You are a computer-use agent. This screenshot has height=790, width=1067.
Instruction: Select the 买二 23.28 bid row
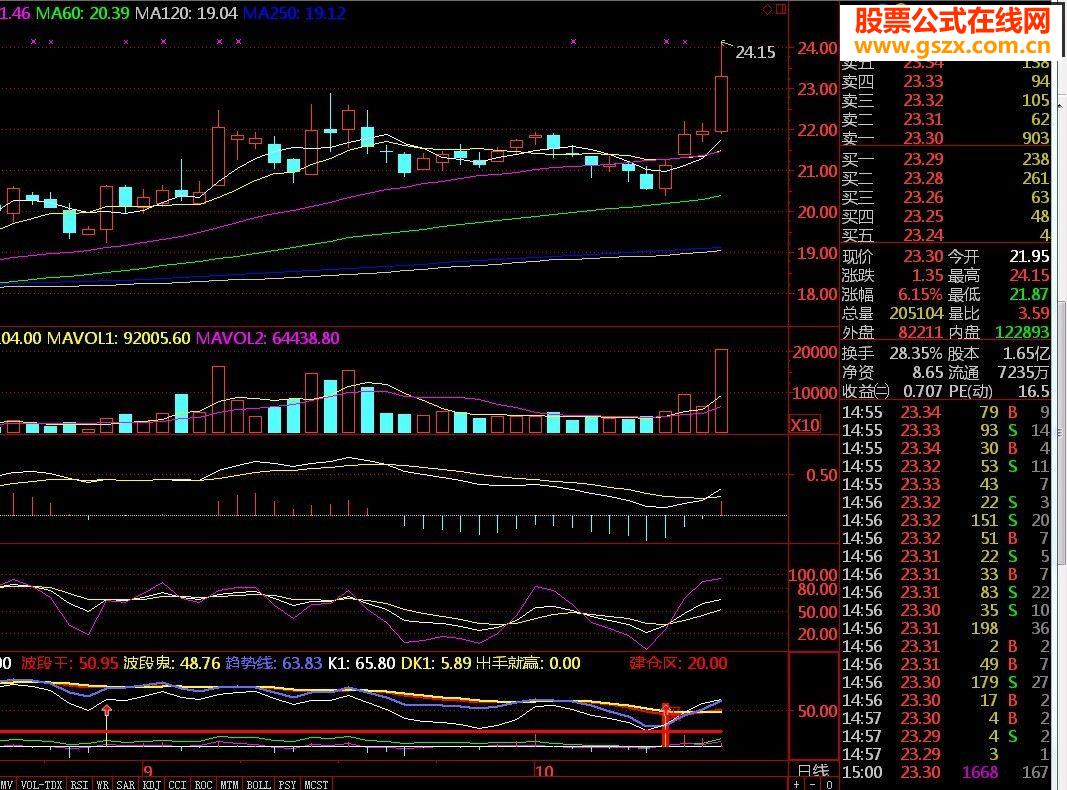coord(945,178)
